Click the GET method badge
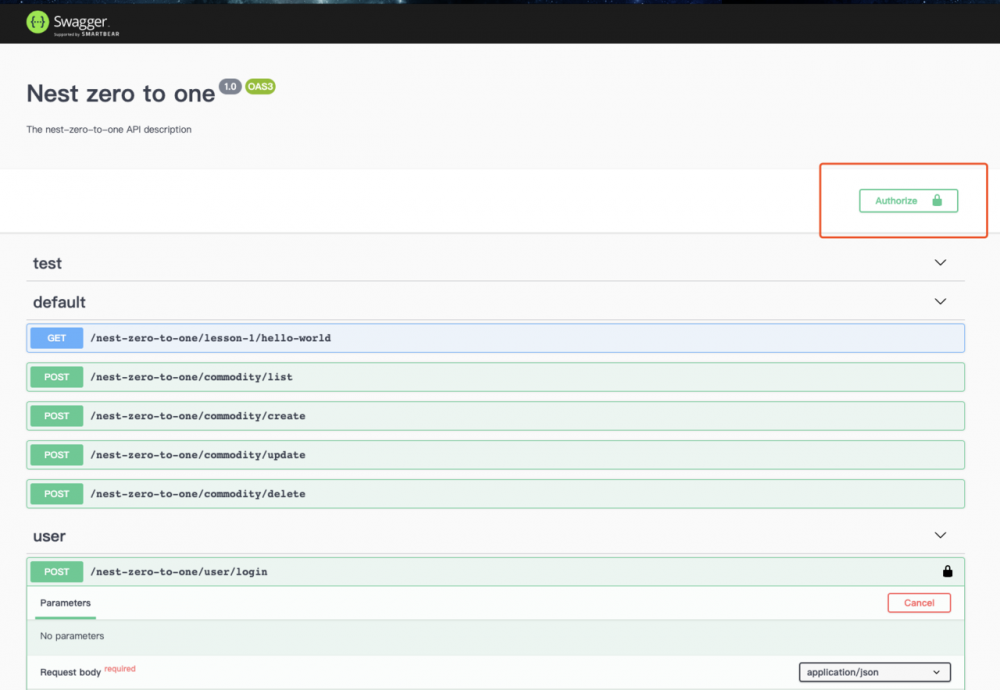The image size is (1000, 690). [x=57, y=338]
